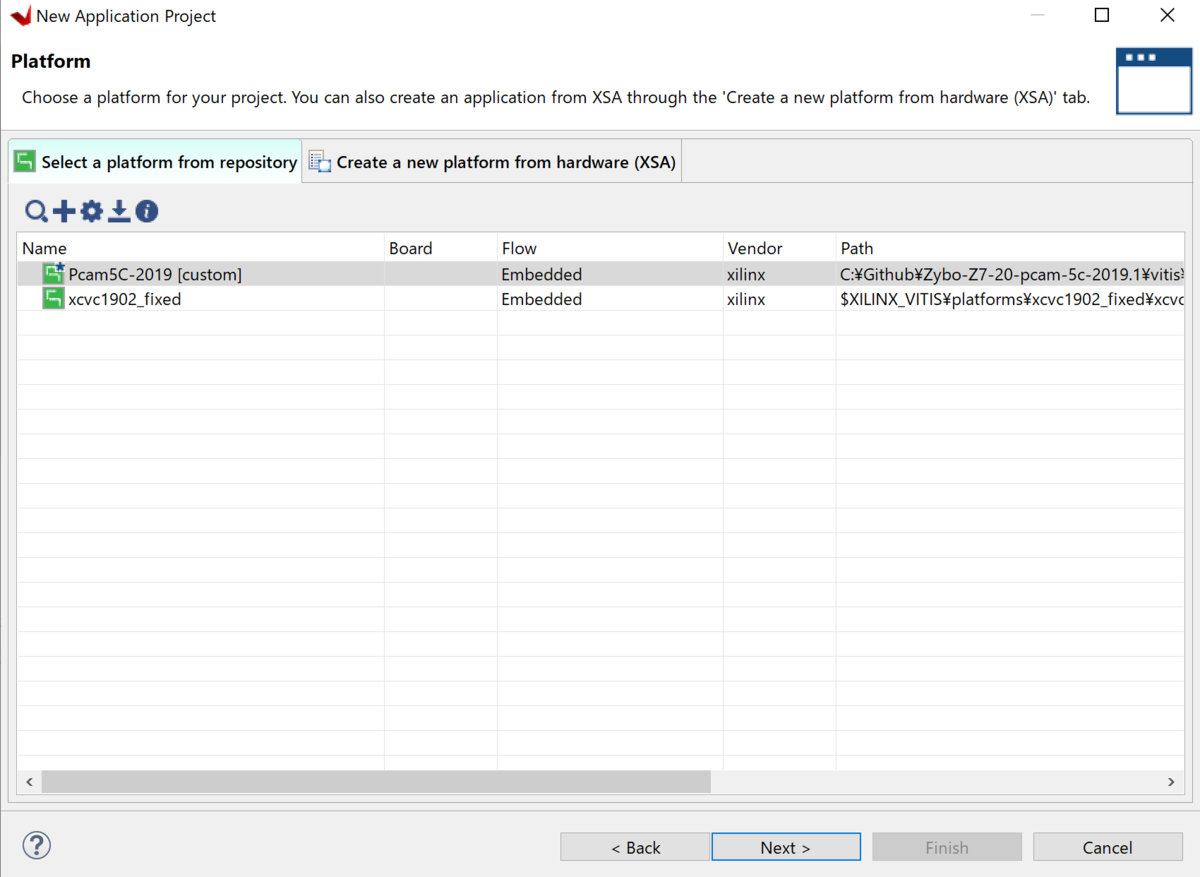The height and width of the screenshot is (877, 1200).
Task: Sort by the Vendor column header
Action: click(x=779, y=248)
